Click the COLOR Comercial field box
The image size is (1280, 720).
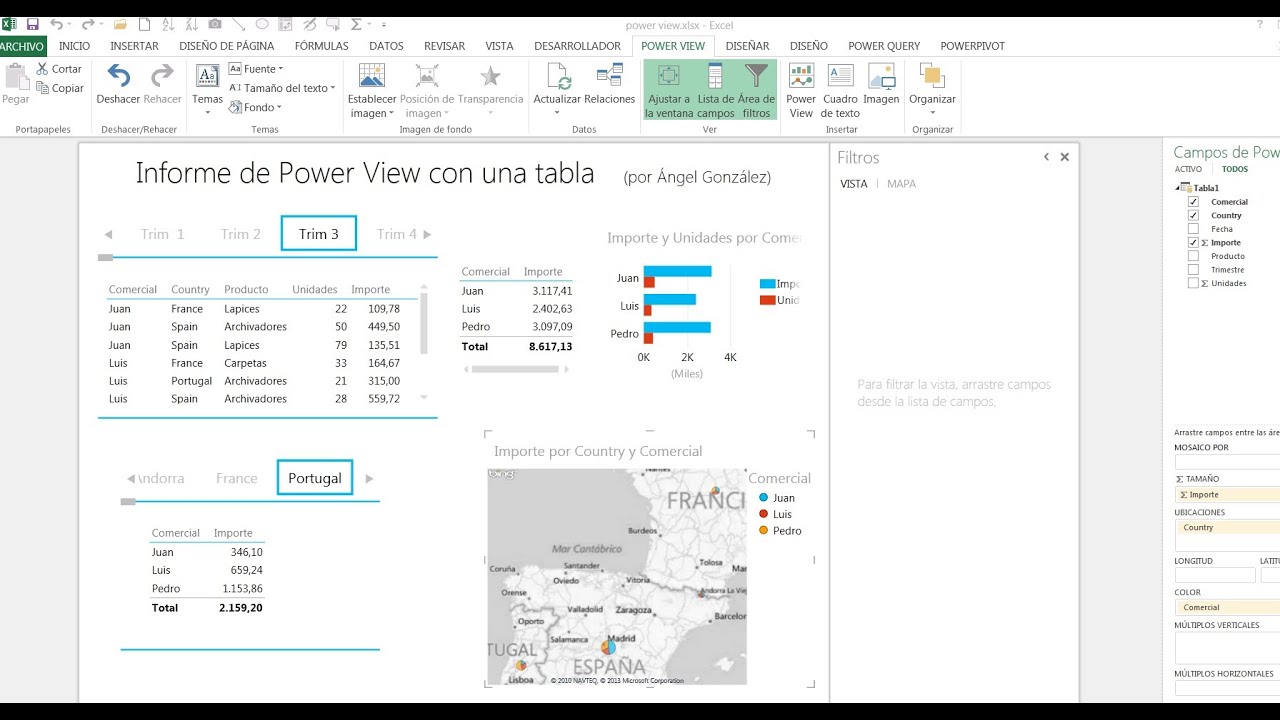point(1227,607)
